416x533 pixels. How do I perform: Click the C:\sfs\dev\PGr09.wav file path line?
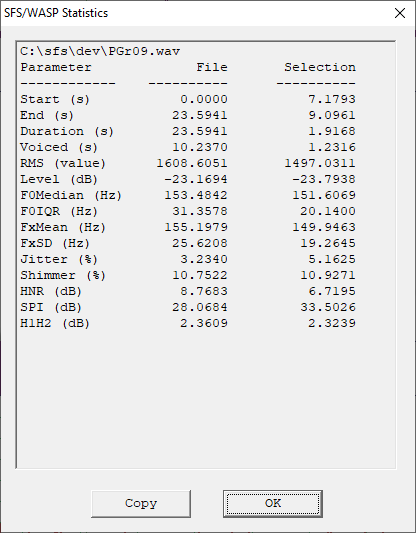click(x=100, y=51)
